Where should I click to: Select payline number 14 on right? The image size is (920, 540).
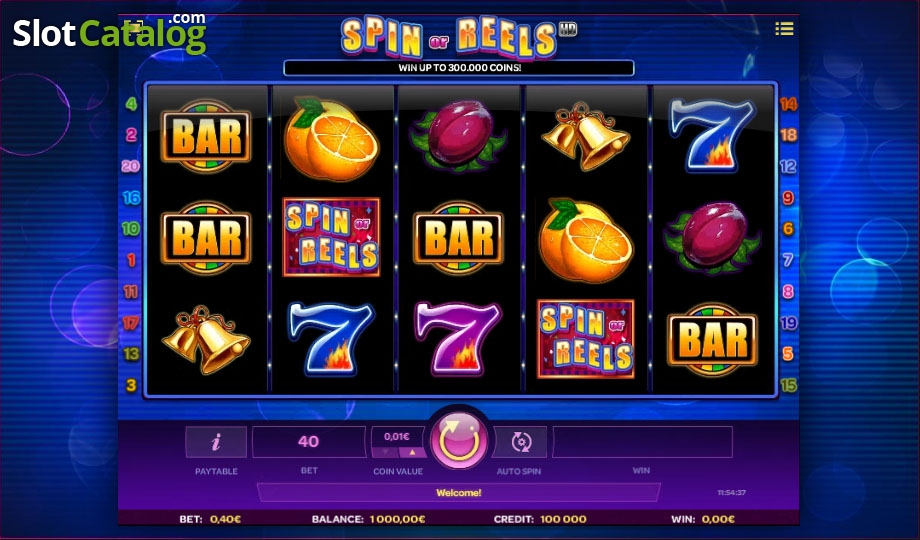point(788,104)
